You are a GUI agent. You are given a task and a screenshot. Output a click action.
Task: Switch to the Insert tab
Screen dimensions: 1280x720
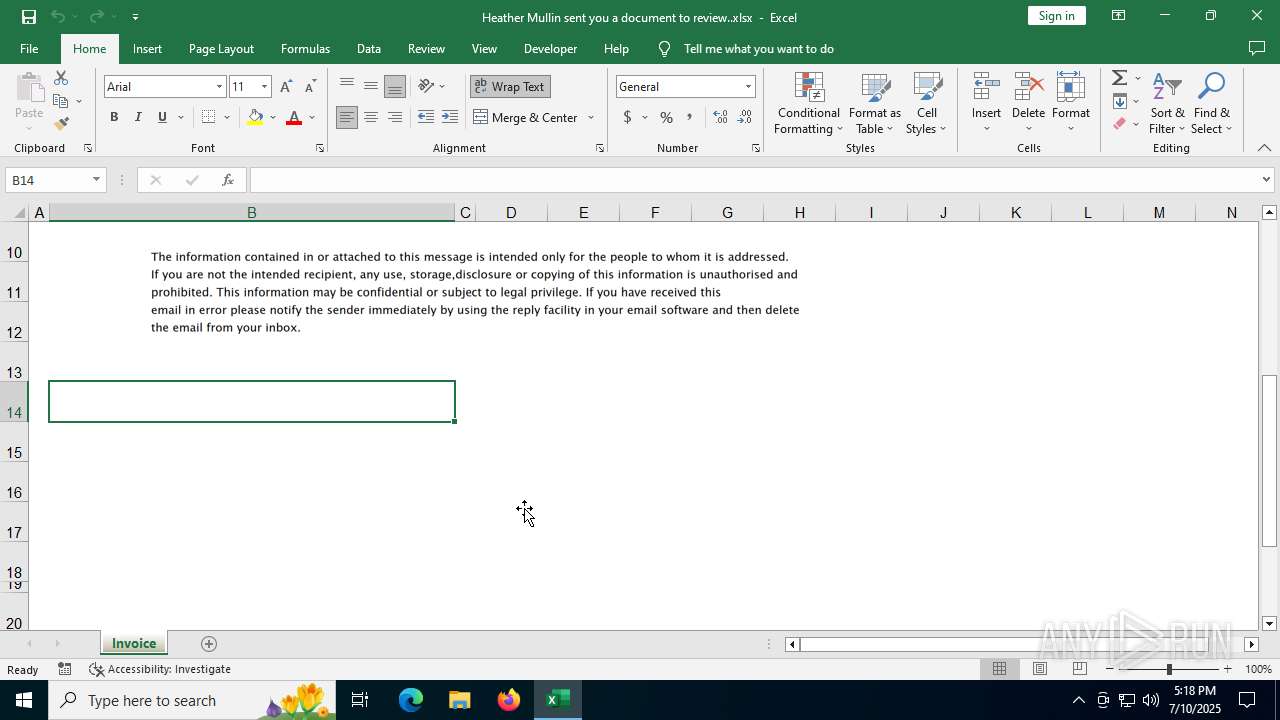click(147, 49)
